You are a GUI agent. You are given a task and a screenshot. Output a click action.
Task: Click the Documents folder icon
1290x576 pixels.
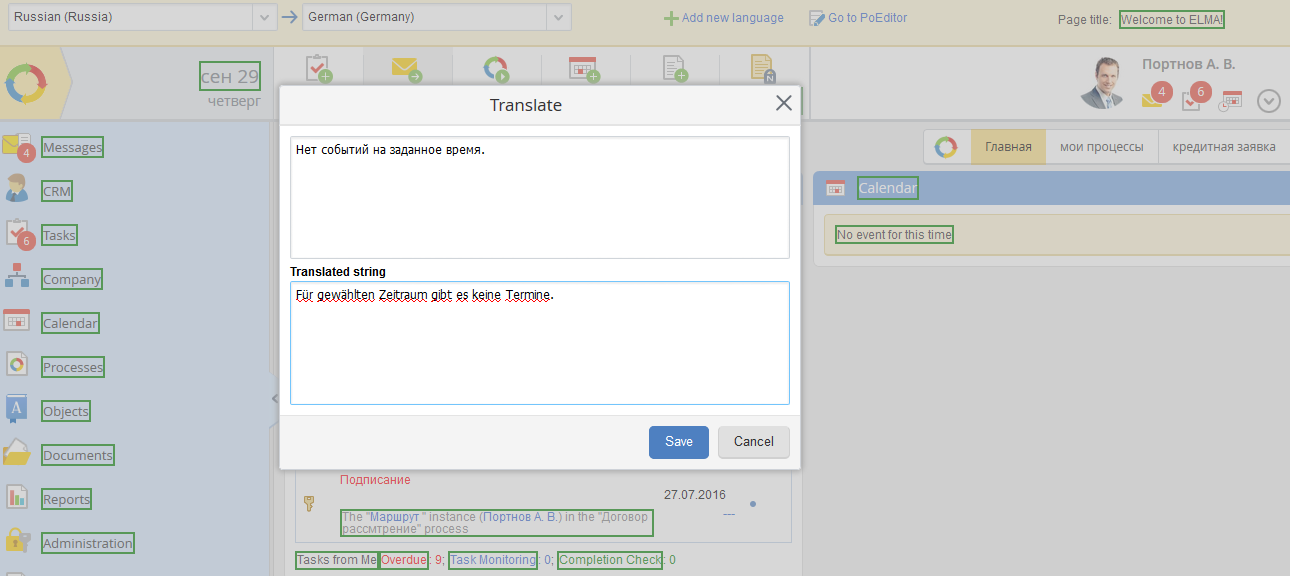(x=17, y=455)
